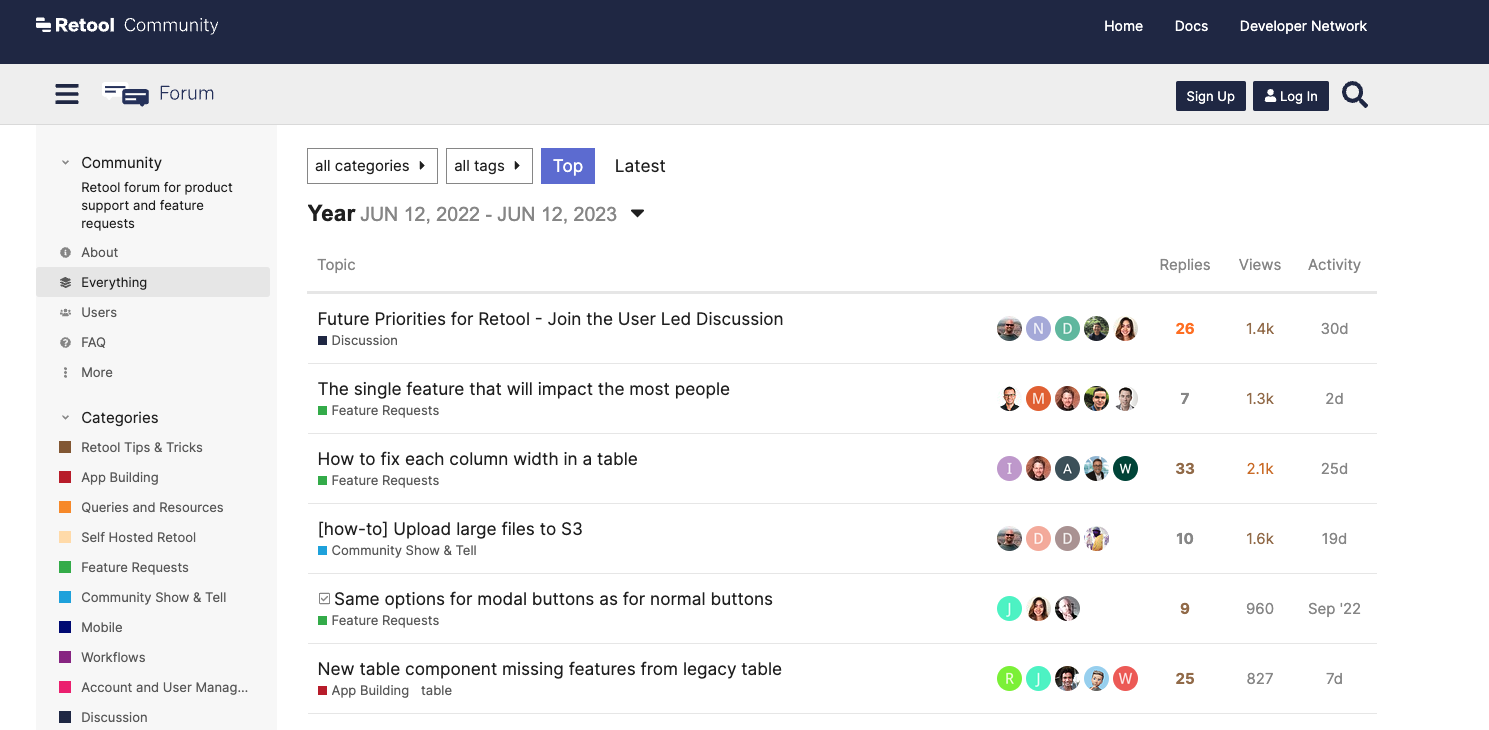The image size is (1489, 730).
Task: Click the 'A' avatar on column width topic
Action: pyautogui.click(x=1067, y=468)
